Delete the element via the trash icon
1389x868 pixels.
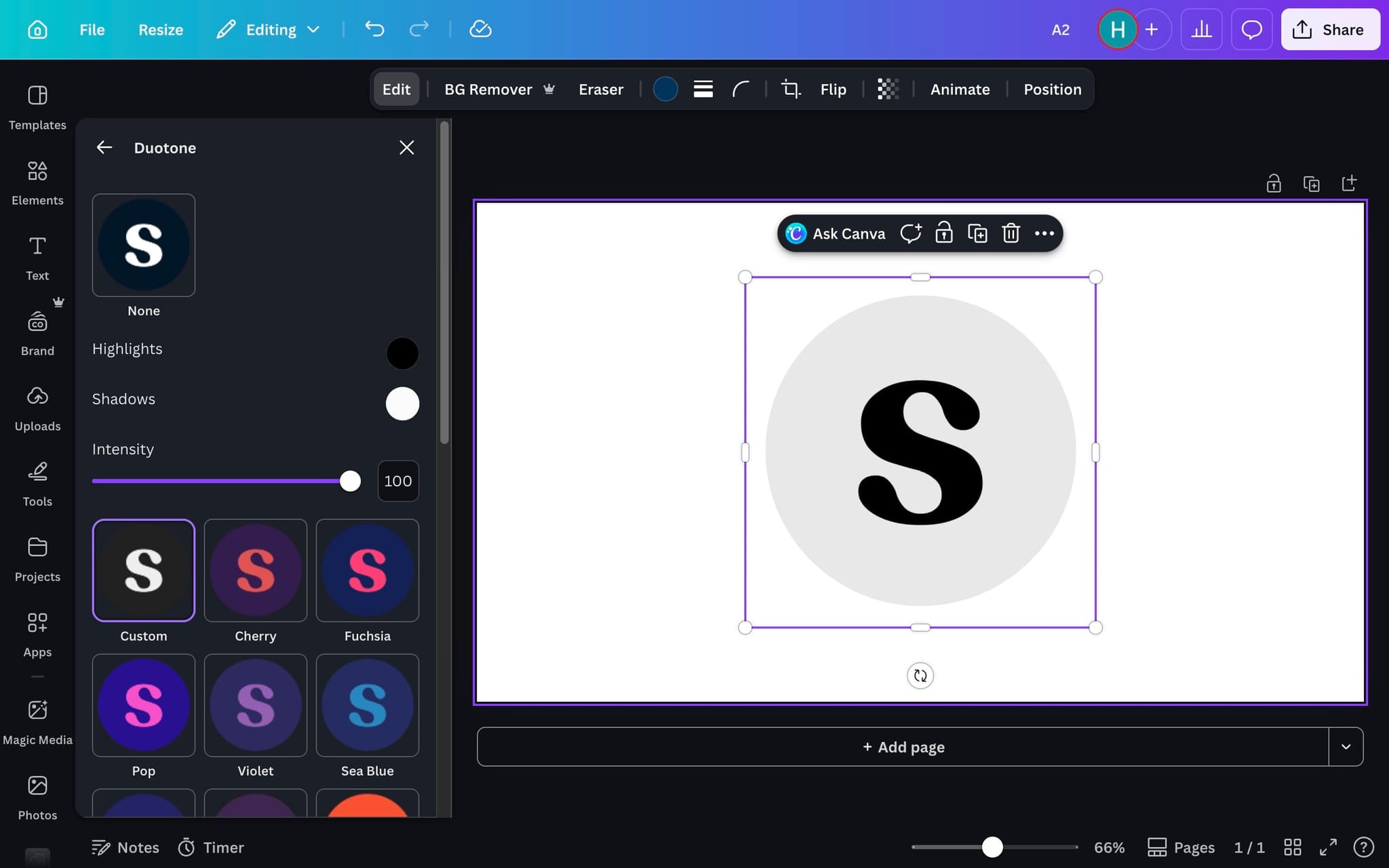point(1011,233)
